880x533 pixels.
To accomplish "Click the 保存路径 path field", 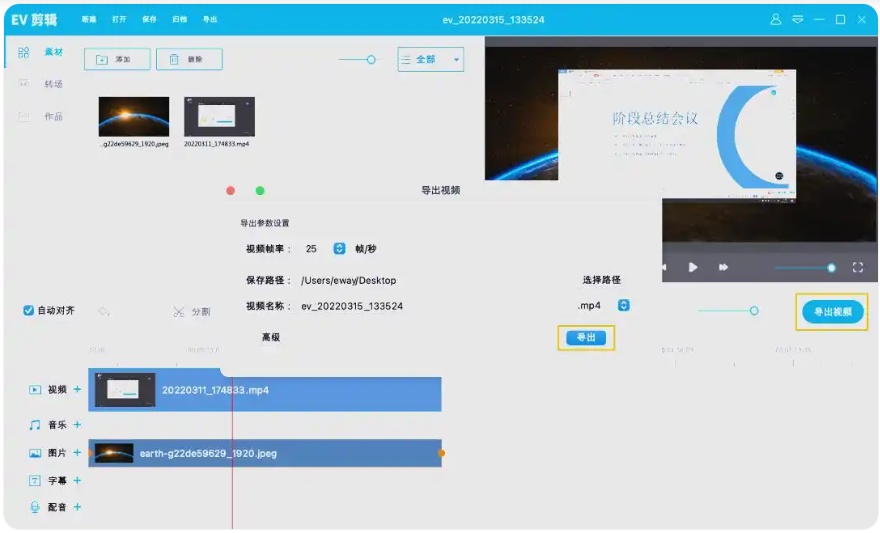I will click(349, 281).
